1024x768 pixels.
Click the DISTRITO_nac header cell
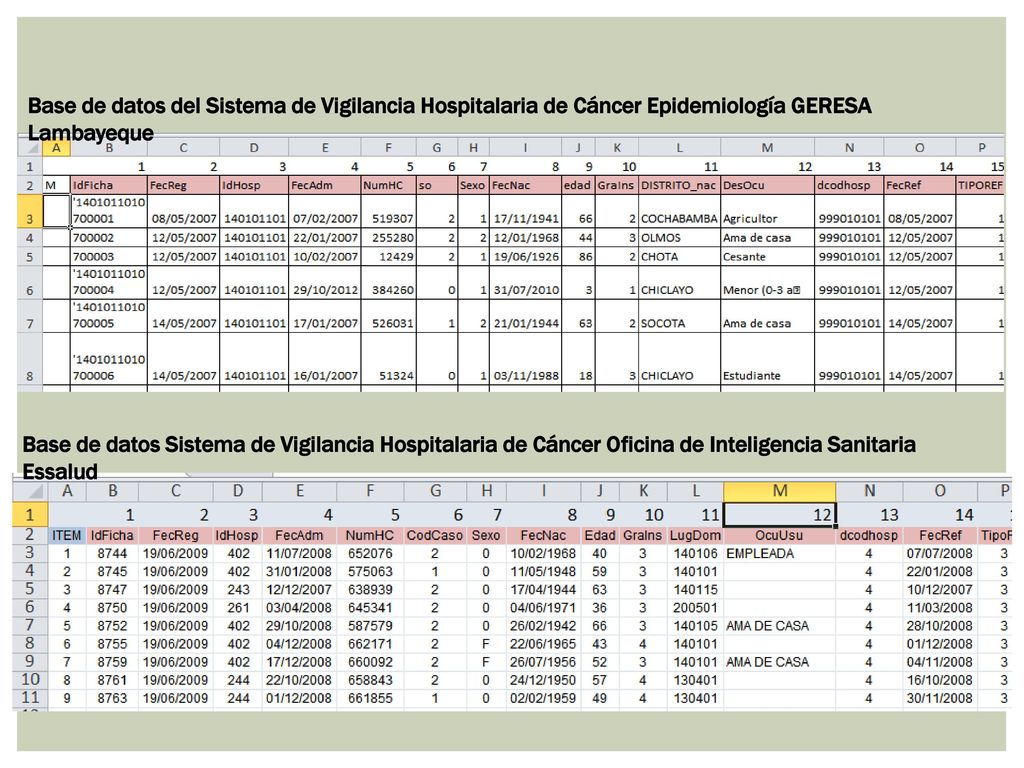pyautogui.click(x=679, y=185)
